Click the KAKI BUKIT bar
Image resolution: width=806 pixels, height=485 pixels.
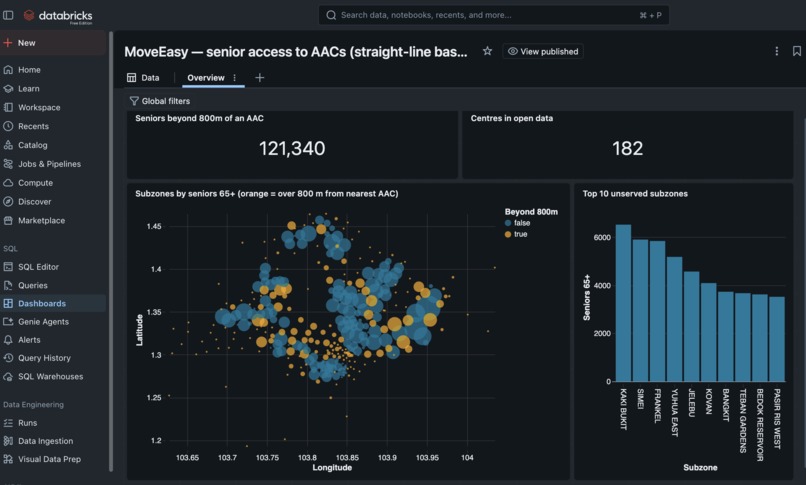pyautogui.click(x=624, y=303)
